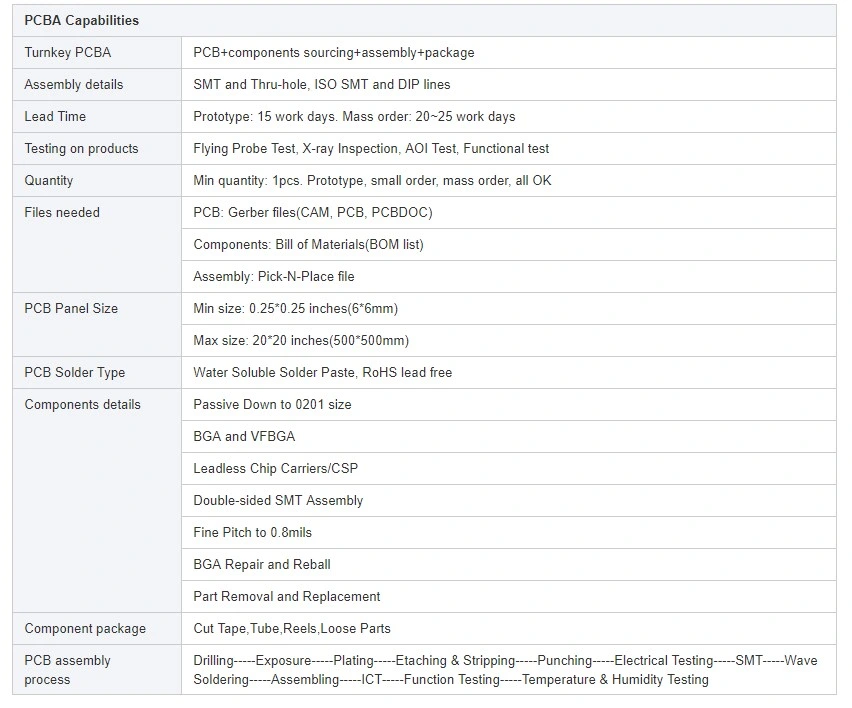
Task: Select the BGA and VFBGA cell
Action: [x=509, y=437]
